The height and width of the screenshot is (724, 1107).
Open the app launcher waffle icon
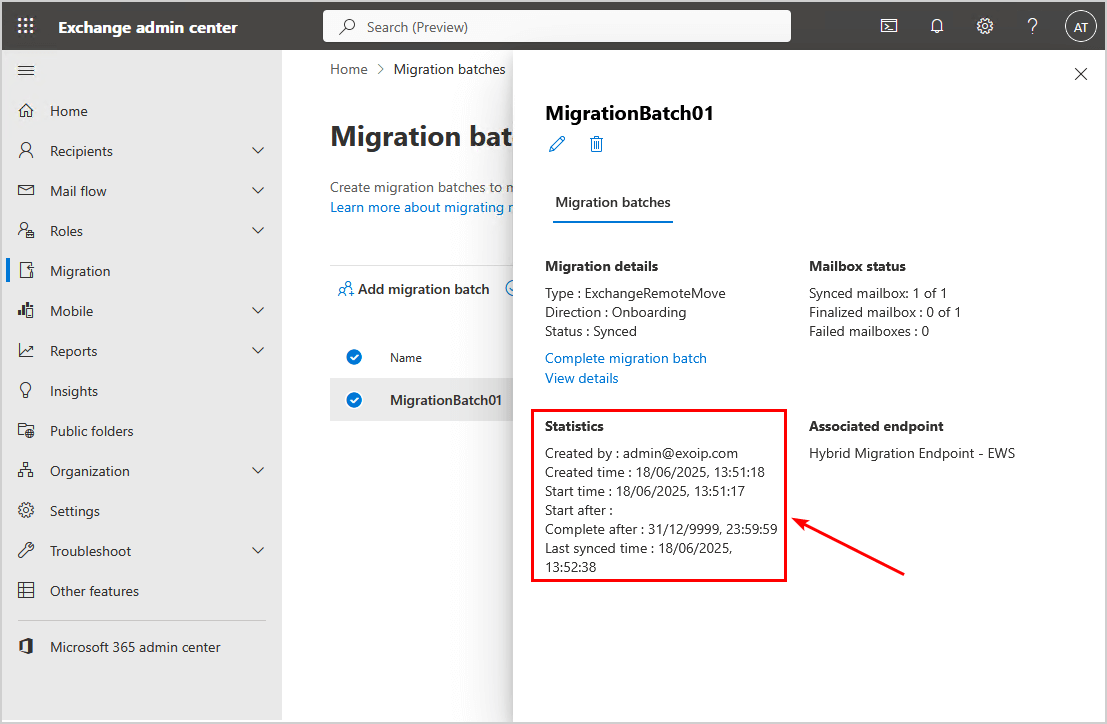tap(26, 27)
